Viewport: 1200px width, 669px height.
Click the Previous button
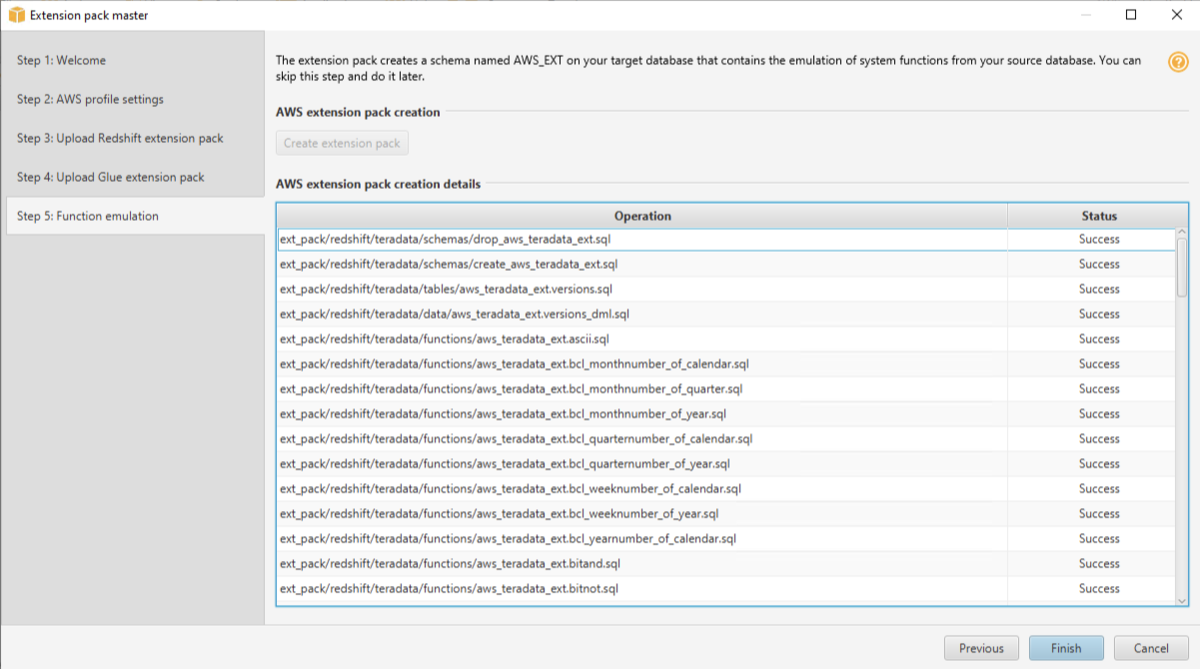click(x=981, y=647)
